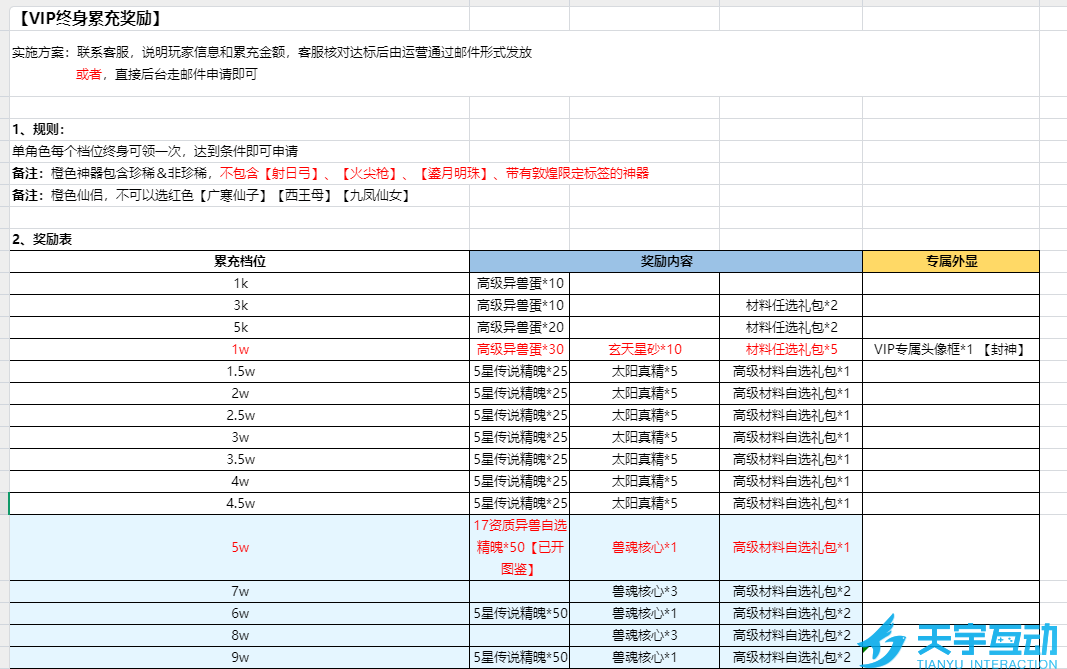Click the 17资质异兽自选精魄*50 cell
This screenshot has width=1067, height=669.
(520, 547)
